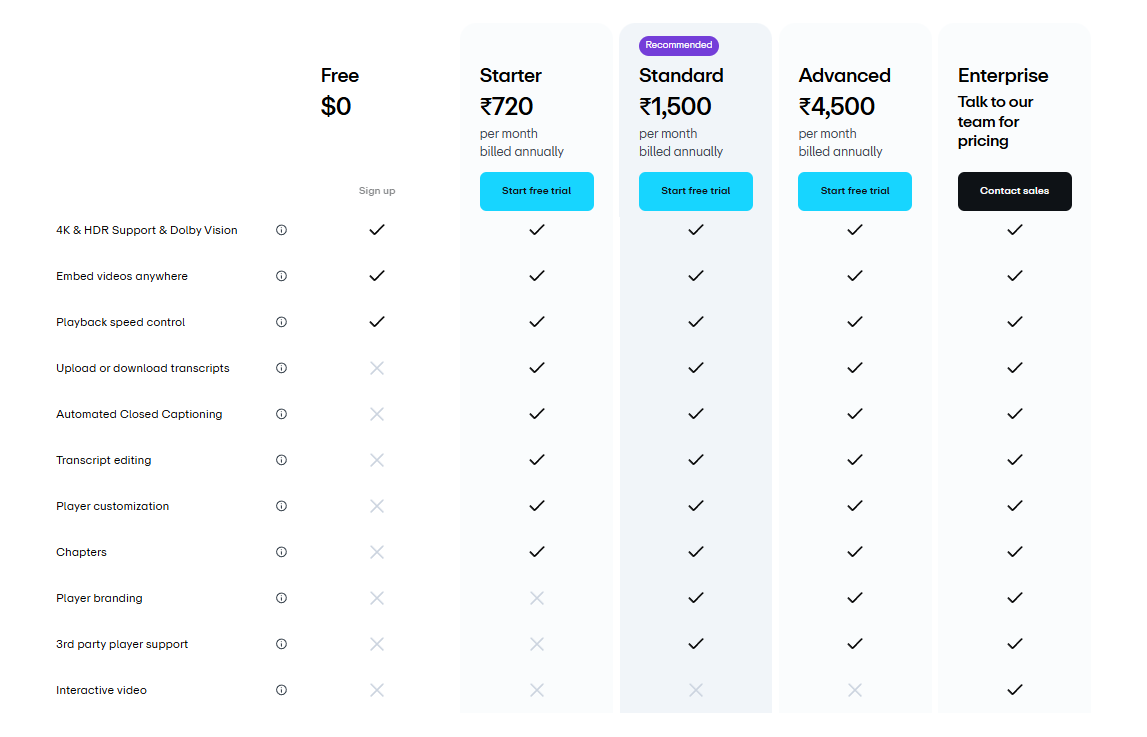Click info icon for Automated Closed Captioning

(x=281, y=415)
